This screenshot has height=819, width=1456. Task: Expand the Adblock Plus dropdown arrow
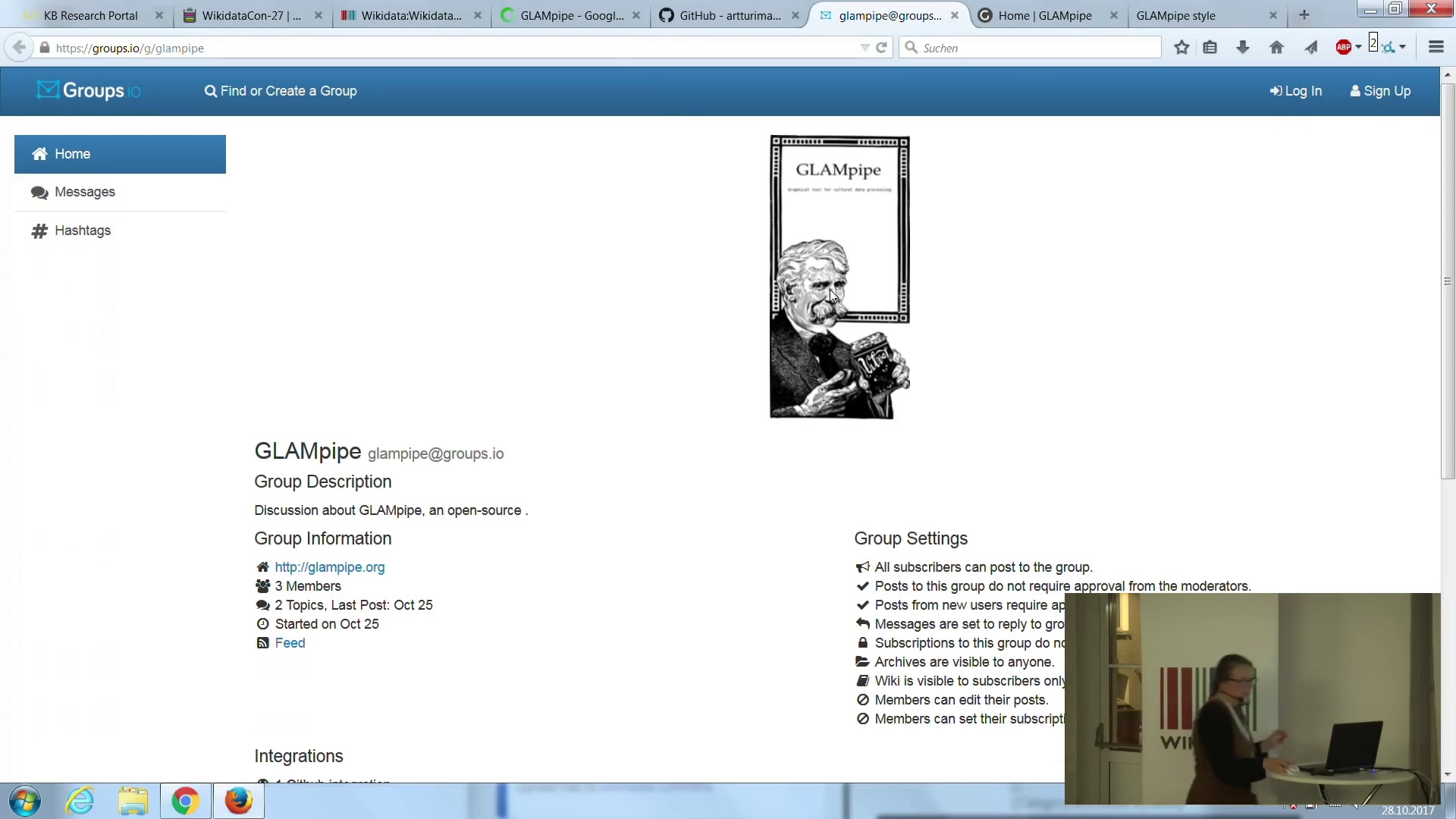click(x=1358, y=47)
